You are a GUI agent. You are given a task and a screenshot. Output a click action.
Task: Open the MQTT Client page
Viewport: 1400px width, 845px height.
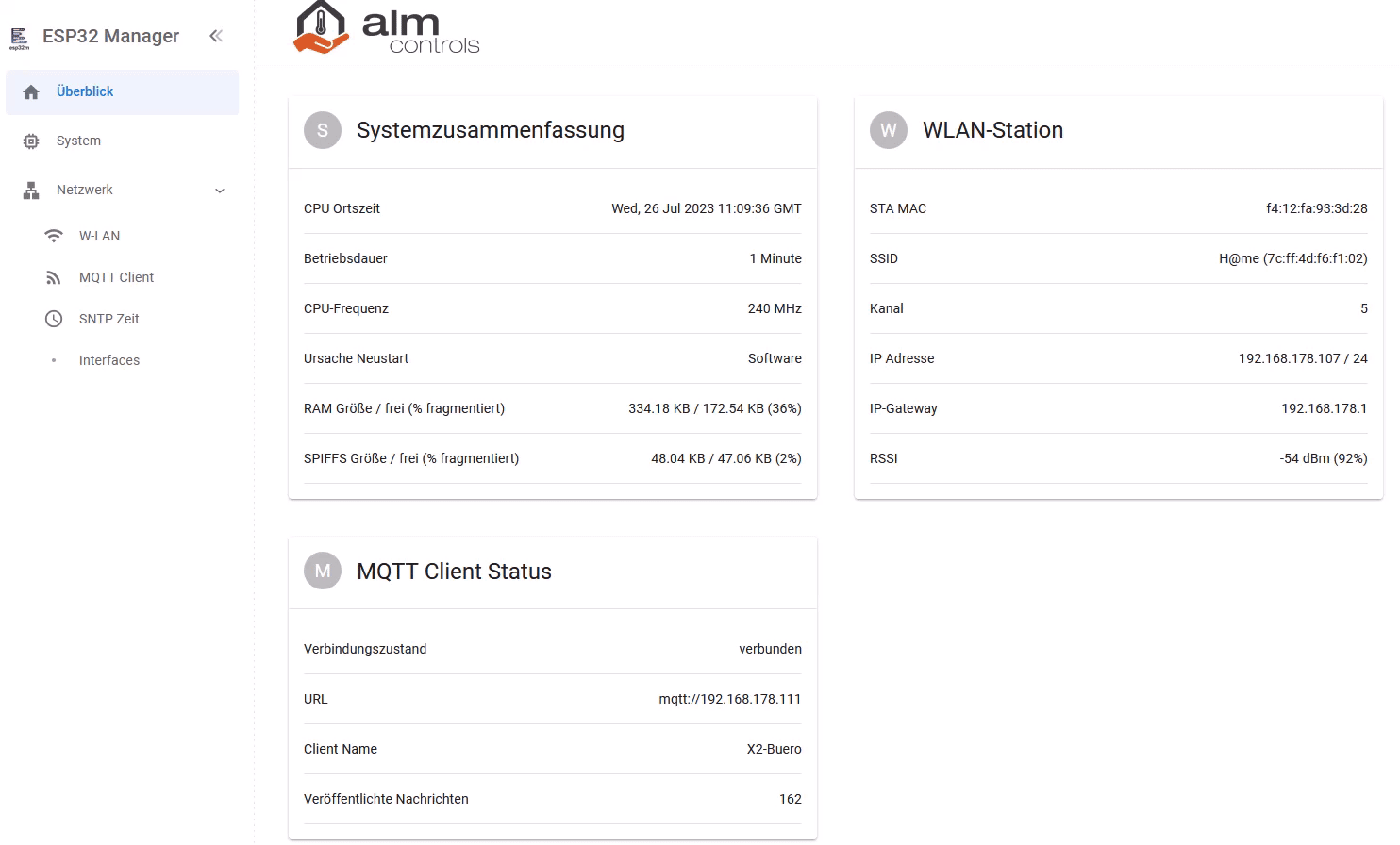123,277
